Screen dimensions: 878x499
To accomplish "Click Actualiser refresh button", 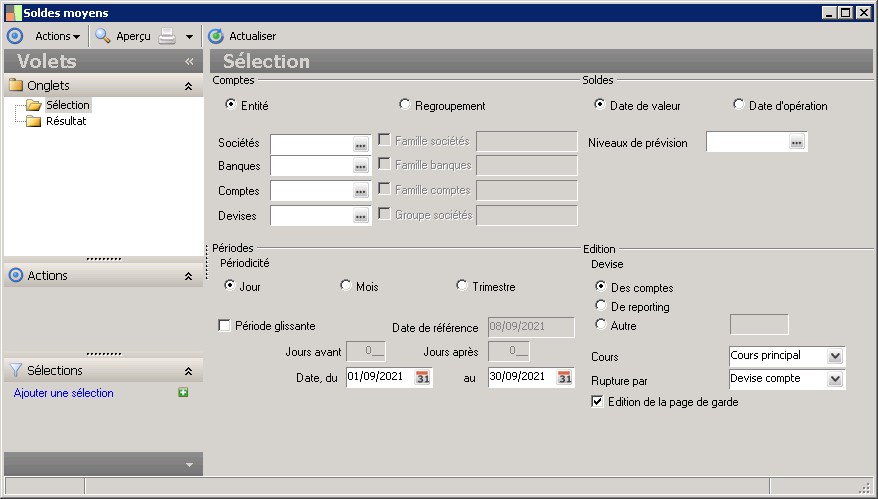I will coord(242,36).
